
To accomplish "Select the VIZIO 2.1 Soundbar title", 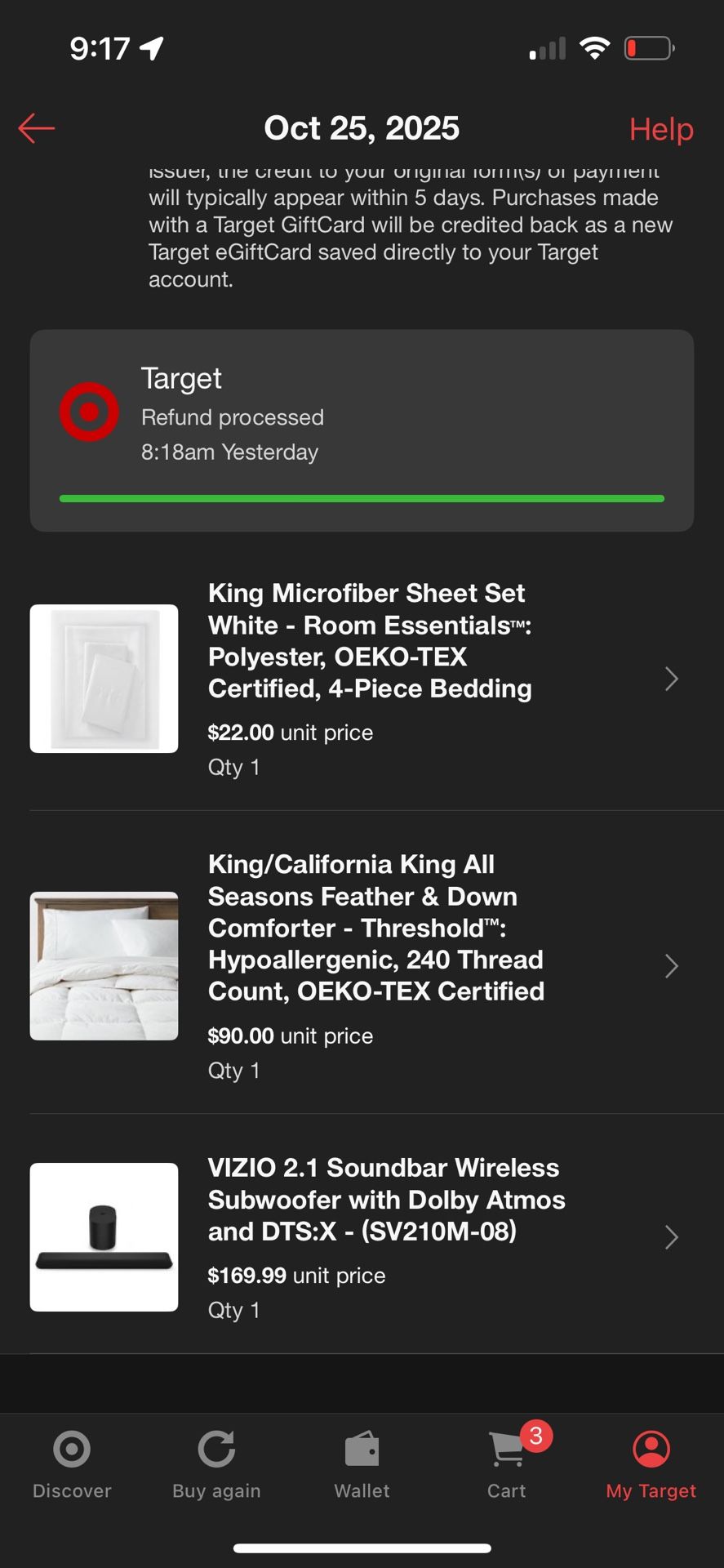I will (x=386, y=1199).
